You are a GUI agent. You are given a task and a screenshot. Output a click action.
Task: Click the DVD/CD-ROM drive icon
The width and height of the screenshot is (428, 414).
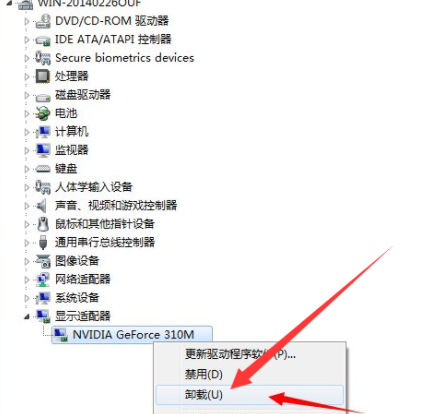tap(43, 21)
